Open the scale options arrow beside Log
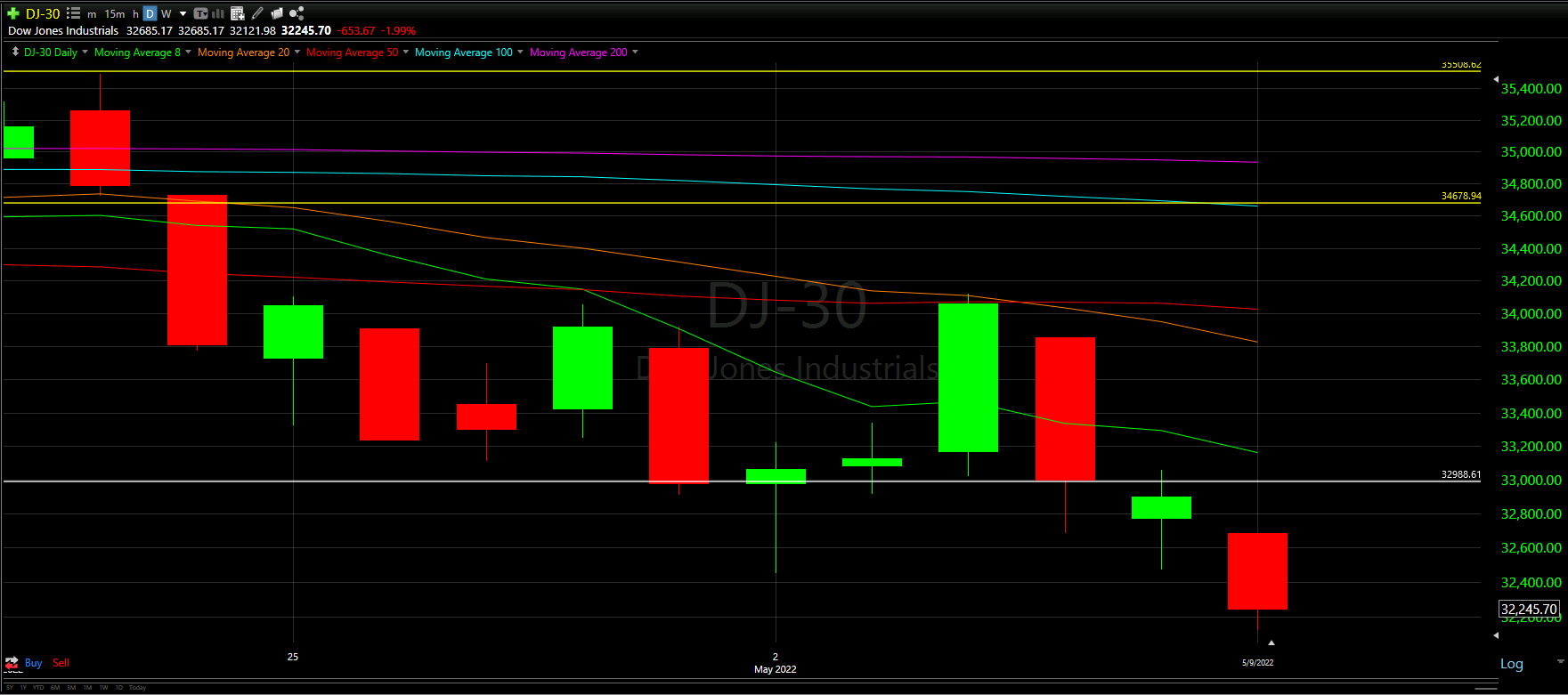The width and height of the screenshot is (1568, 695). point(1560,661)
